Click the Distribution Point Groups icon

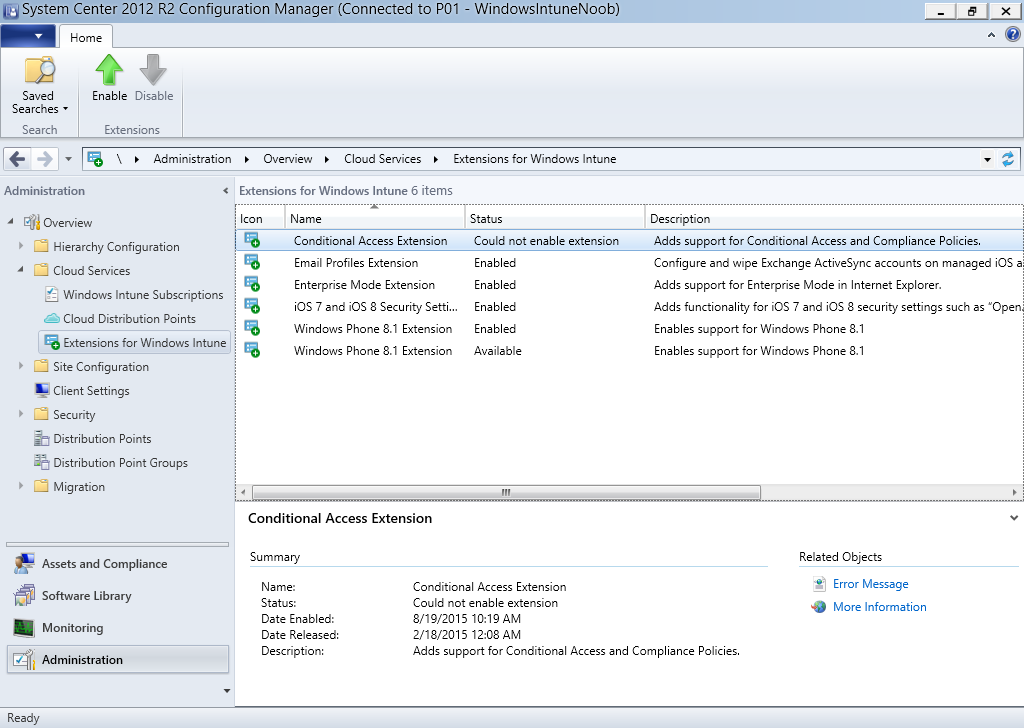click(42, 462)
